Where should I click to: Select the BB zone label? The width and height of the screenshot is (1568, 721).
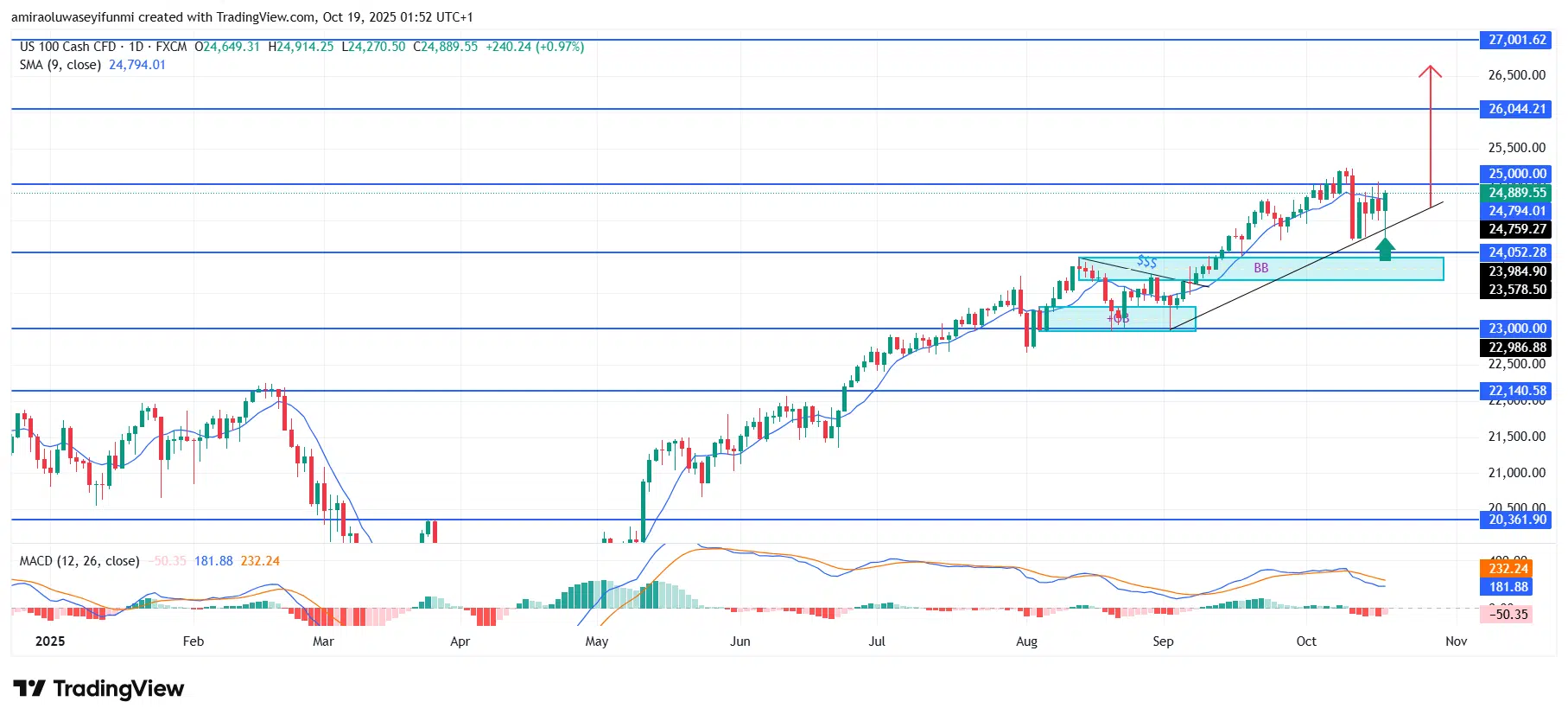tap(1260, 268)
